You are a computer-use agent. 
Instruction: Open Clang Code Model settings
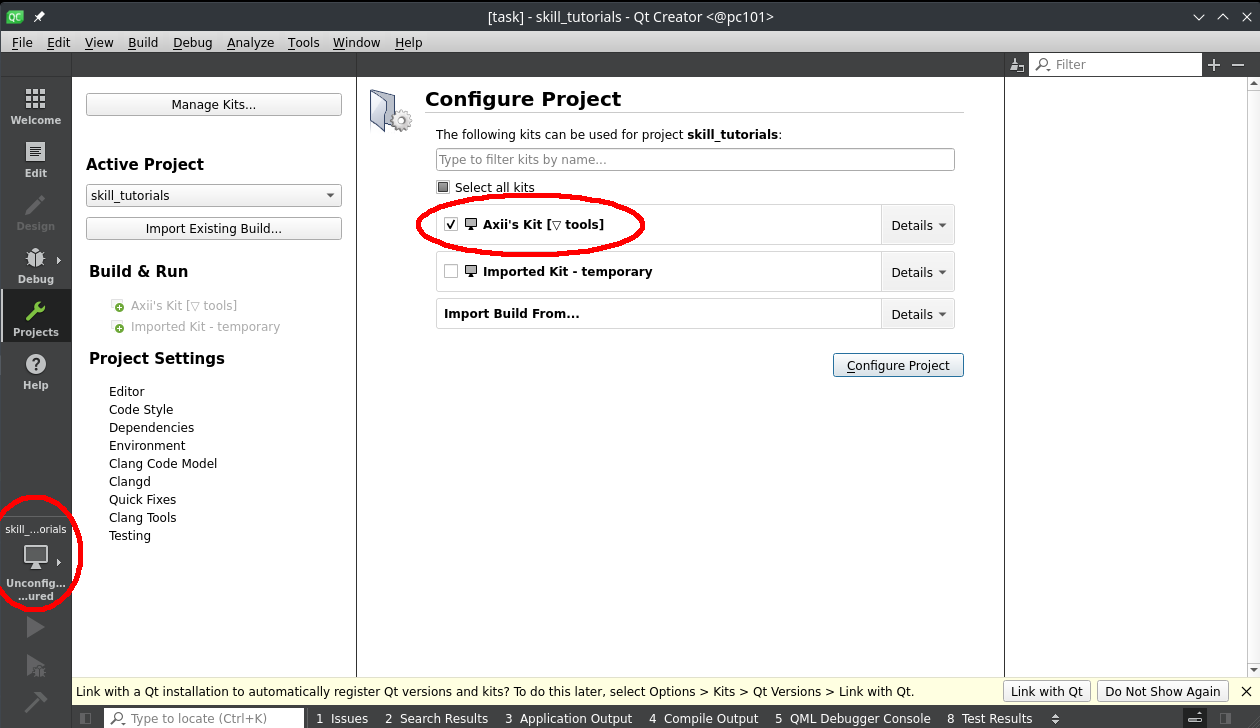pyautogui.click(x=163, y=463)
